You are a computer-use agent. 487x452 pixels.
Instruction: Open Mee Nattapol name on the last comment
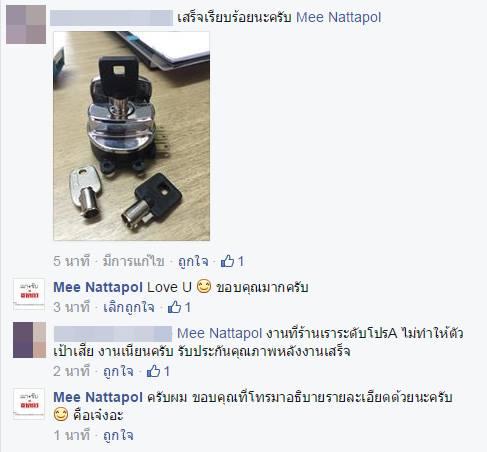click(x=98, y=397)
